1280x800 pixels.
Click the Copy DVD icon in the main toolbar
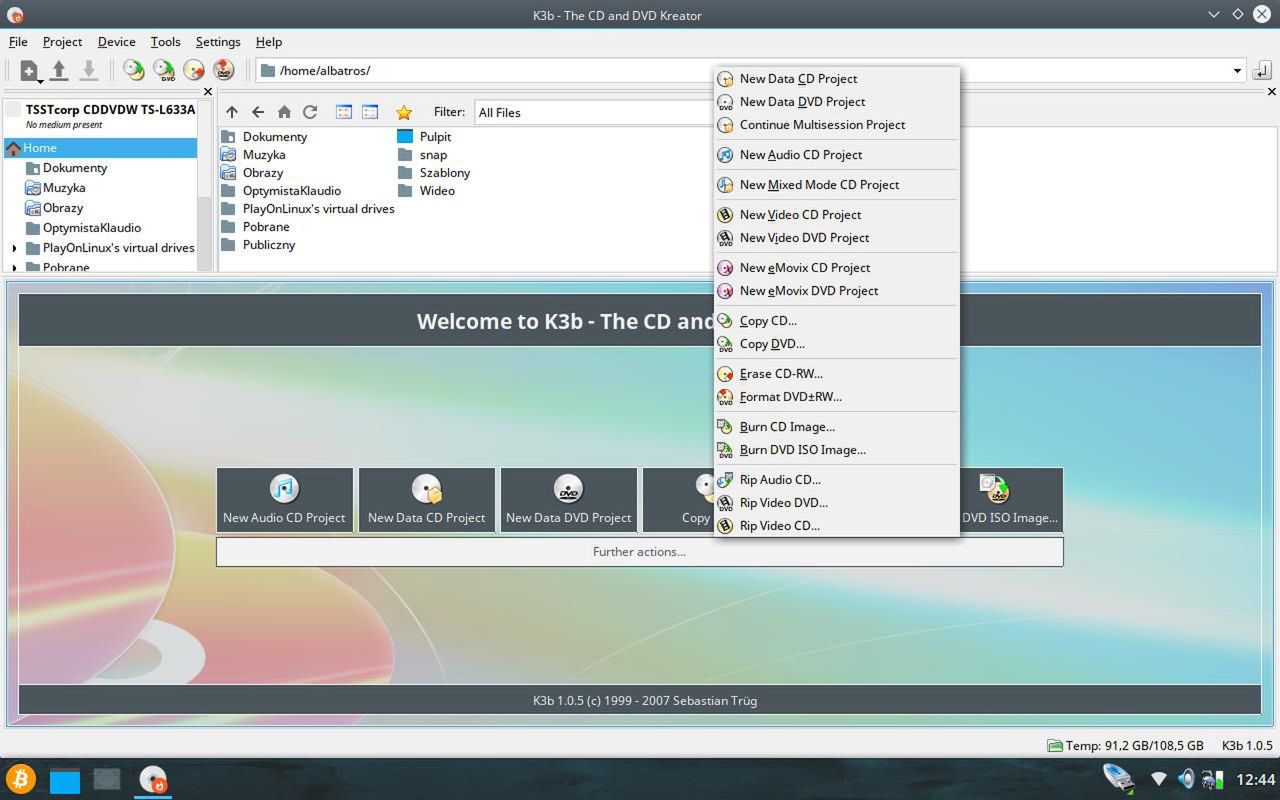pyautogui.click(x=164, y=70)
